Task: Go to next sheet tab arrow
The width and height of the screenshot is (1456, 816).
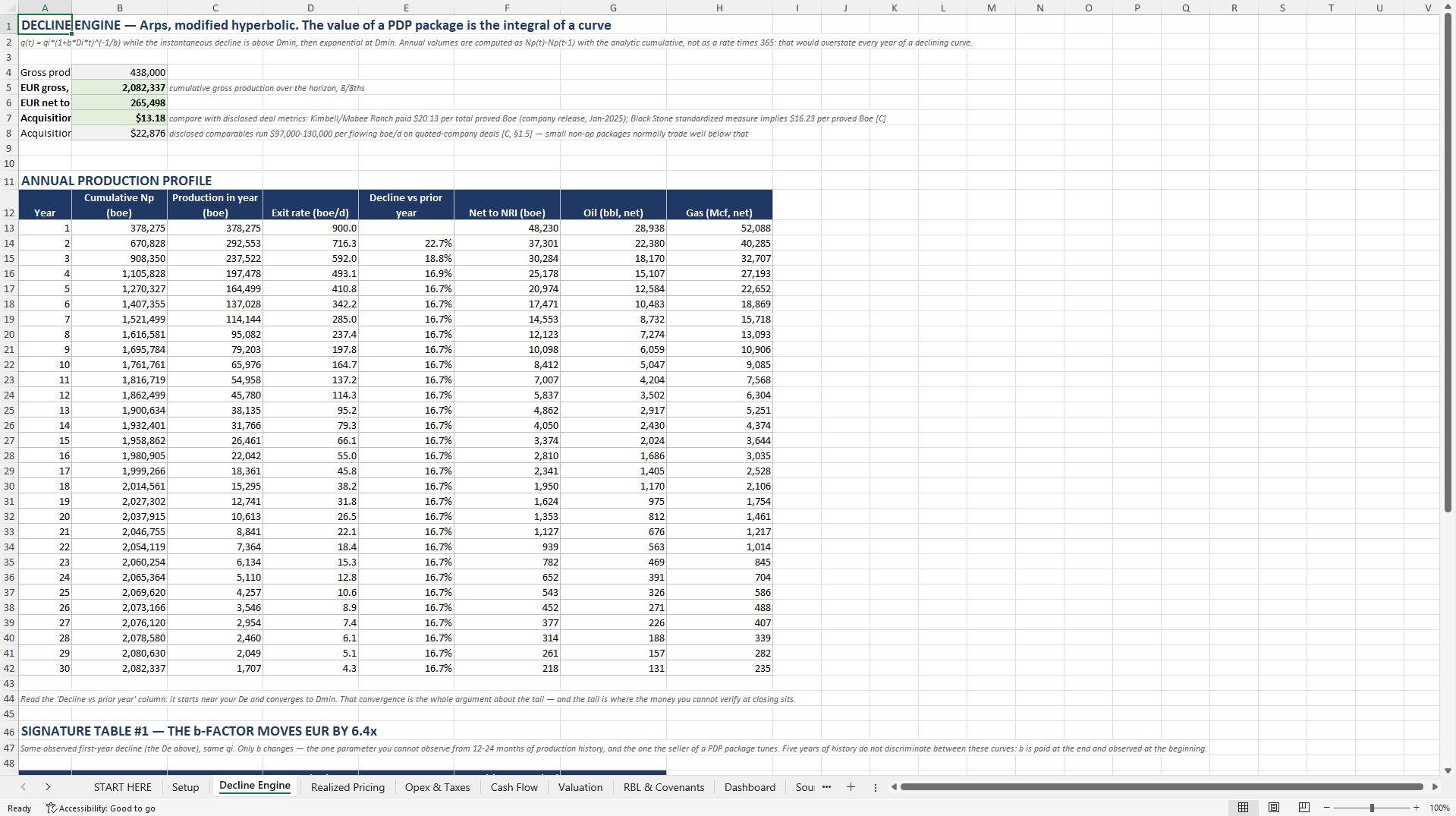Action: tap(48, 787)
